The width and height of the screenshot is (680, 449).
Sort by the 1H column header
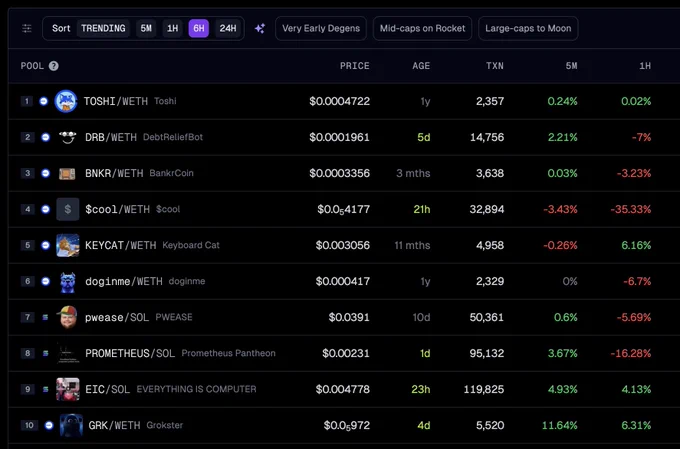[645, 66]
